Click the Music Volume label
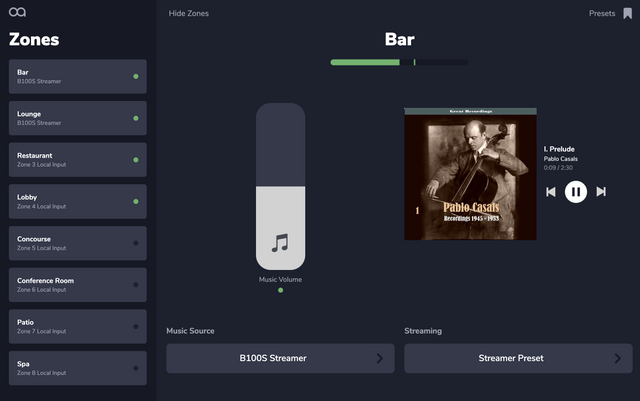Viewport: 640px width, 401px height. 280,279
